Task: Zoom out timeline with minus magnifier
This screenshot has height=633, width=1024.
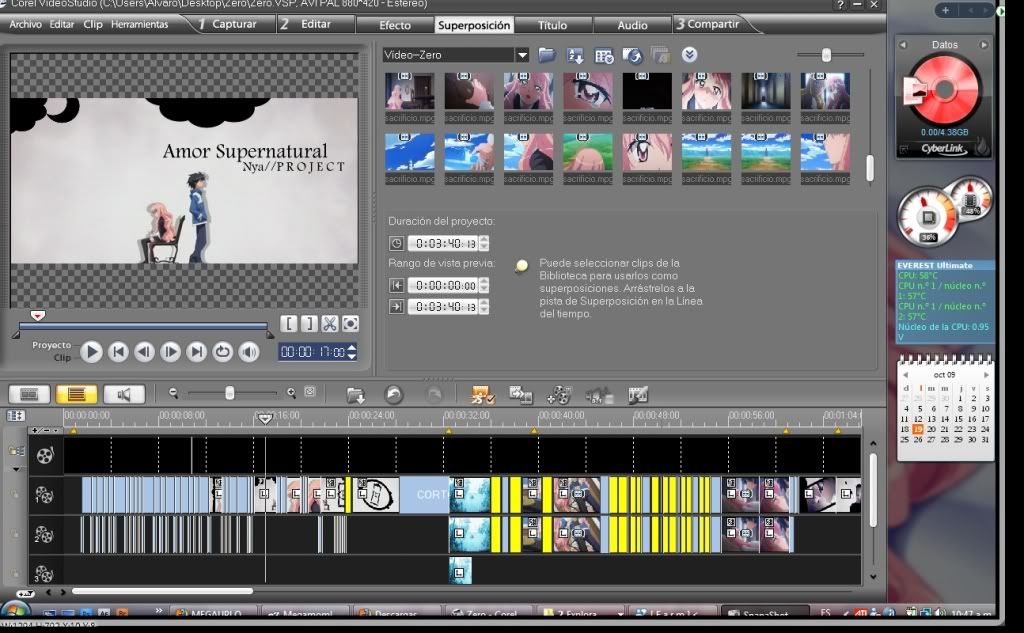Action: click(173, 393)
